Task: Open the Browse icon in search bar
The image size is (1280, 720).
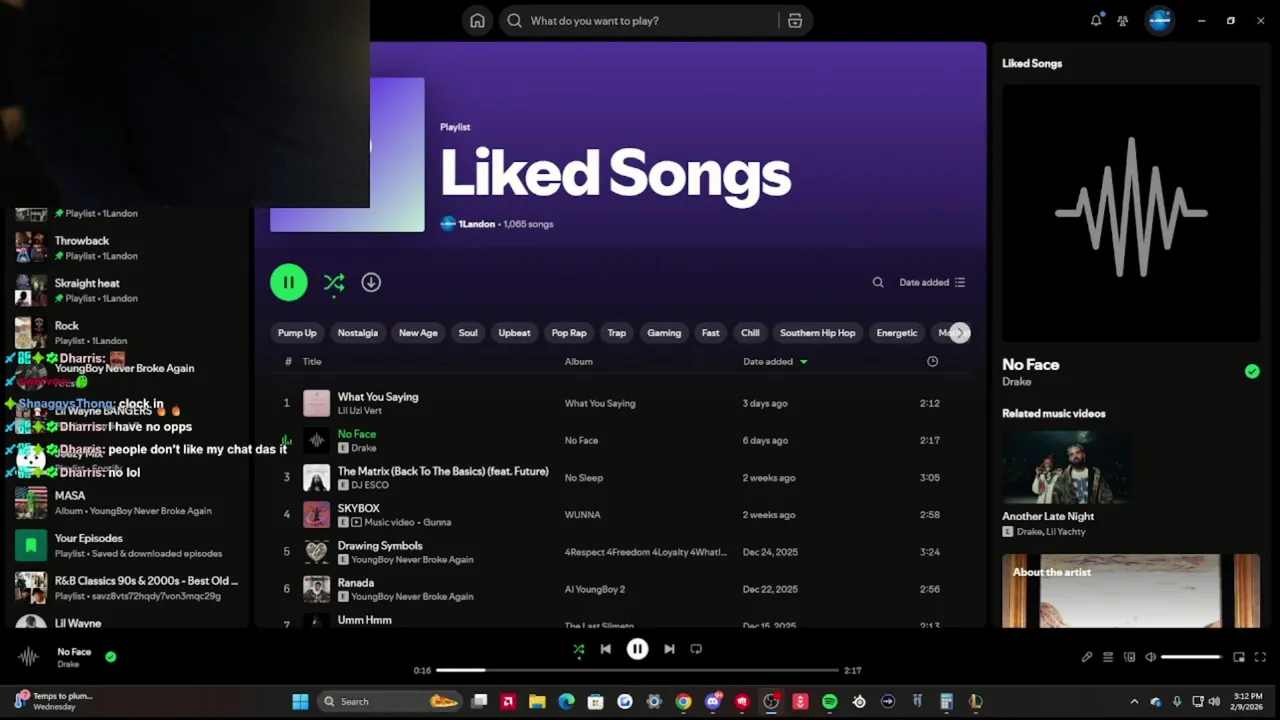Action: pyautogui.click(x=795, y=21)
